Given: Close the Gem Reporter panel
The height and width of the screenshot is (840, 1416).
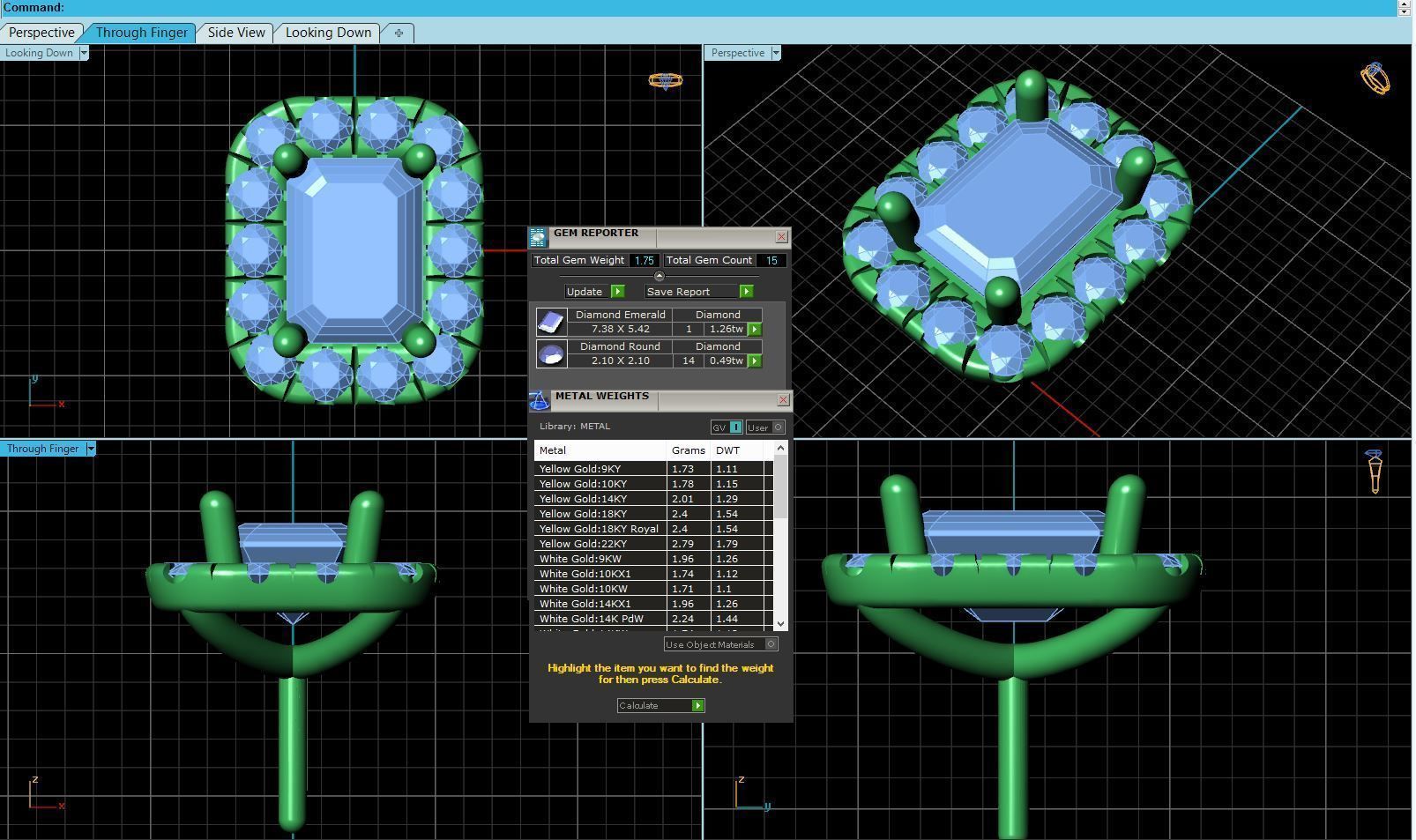Looking at the screenshot, I should [x=781, y=237].
